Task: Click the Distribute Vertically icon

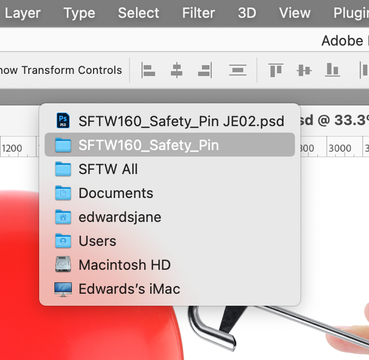Action: click(238, 70)
